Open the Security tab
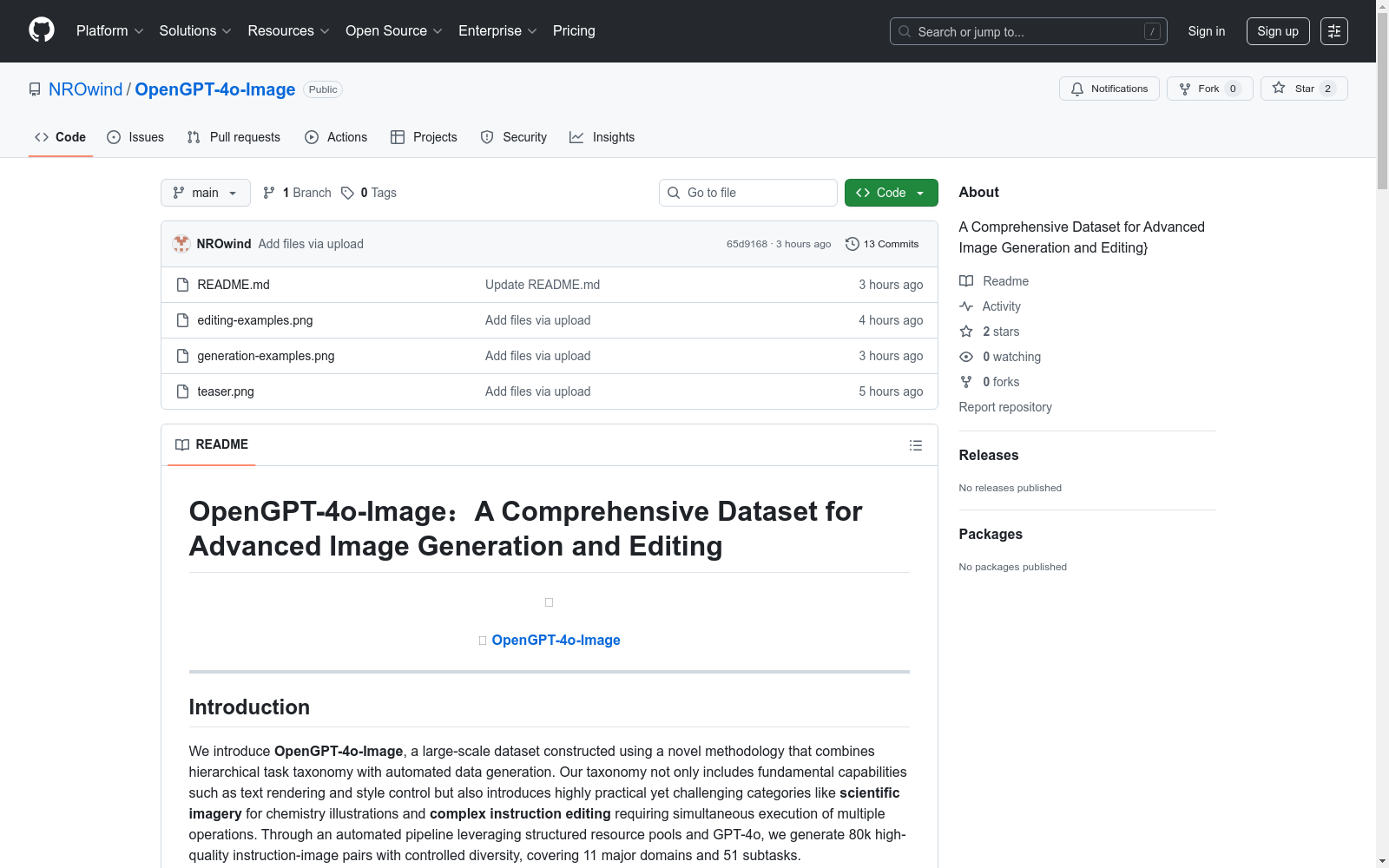Image resolution: width=1389 pixels, height=868 pixels. pos(514,137)
